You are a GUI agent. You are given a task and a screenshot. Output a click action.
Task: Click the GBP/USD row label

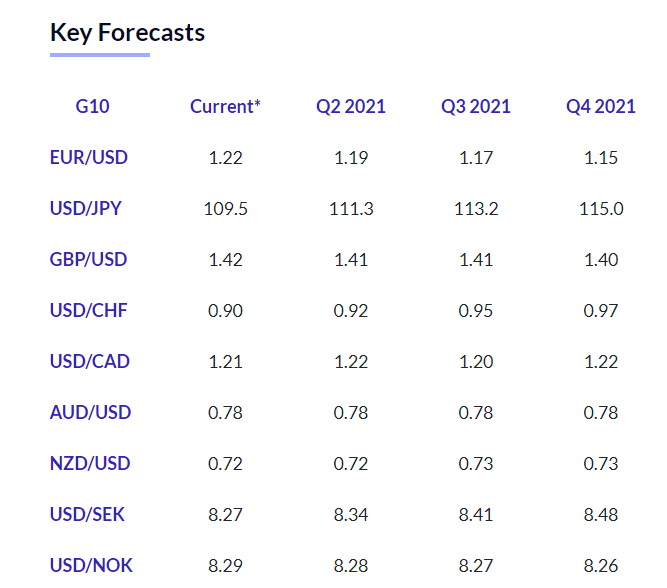(89, 260)
